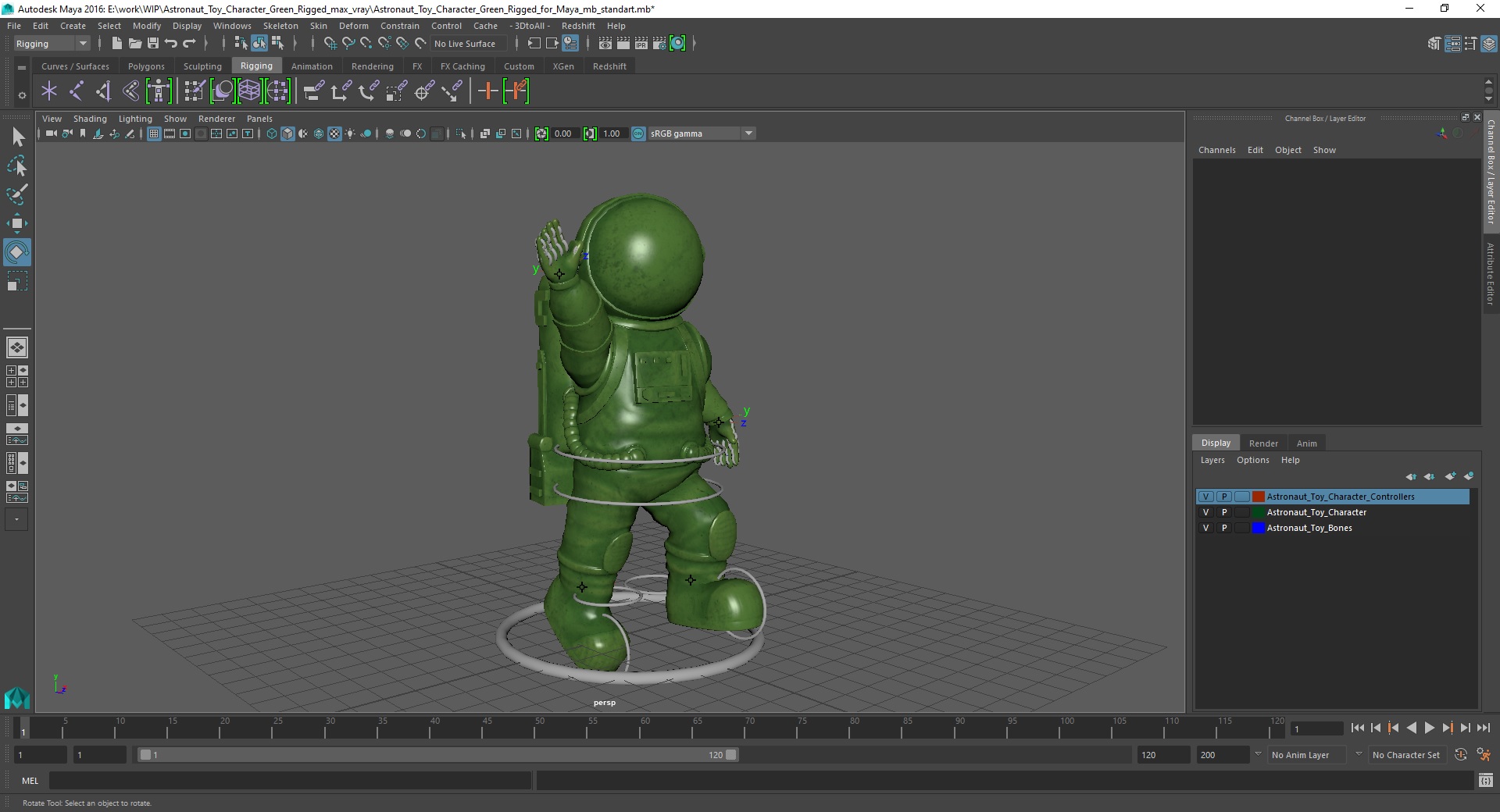Toggle playback P on Astronaut_Toy_Character_Controllers layer
1500x812 pixels.
coord(1224,497)
